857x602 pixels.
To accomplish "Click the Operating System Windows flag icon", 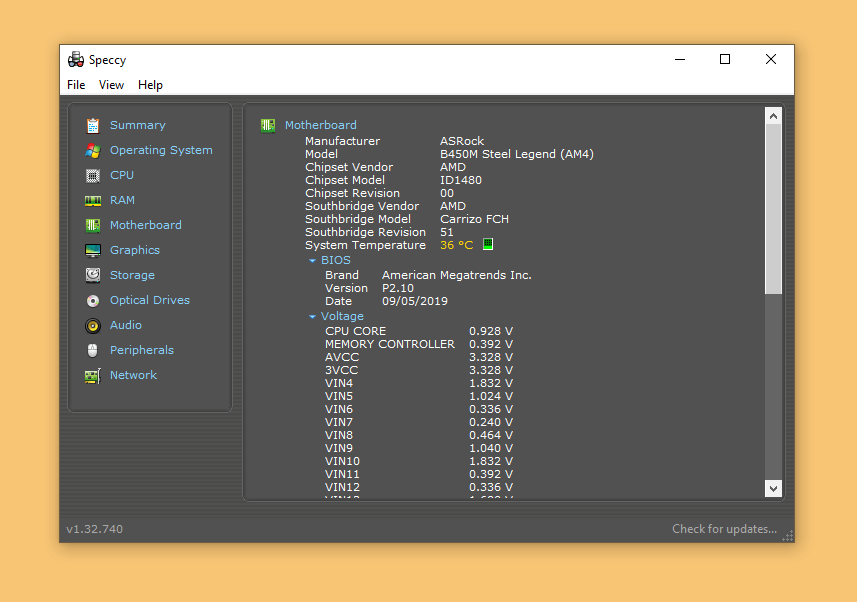I will click(93, 150).
